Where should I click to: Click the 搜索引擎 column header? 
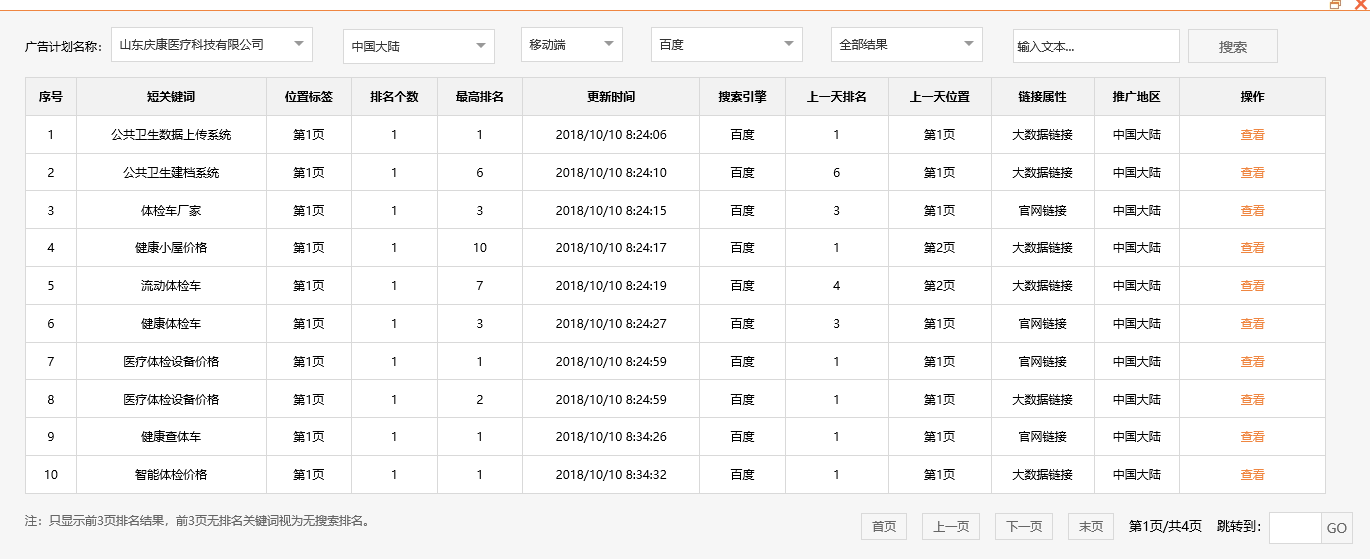(742, 97)
